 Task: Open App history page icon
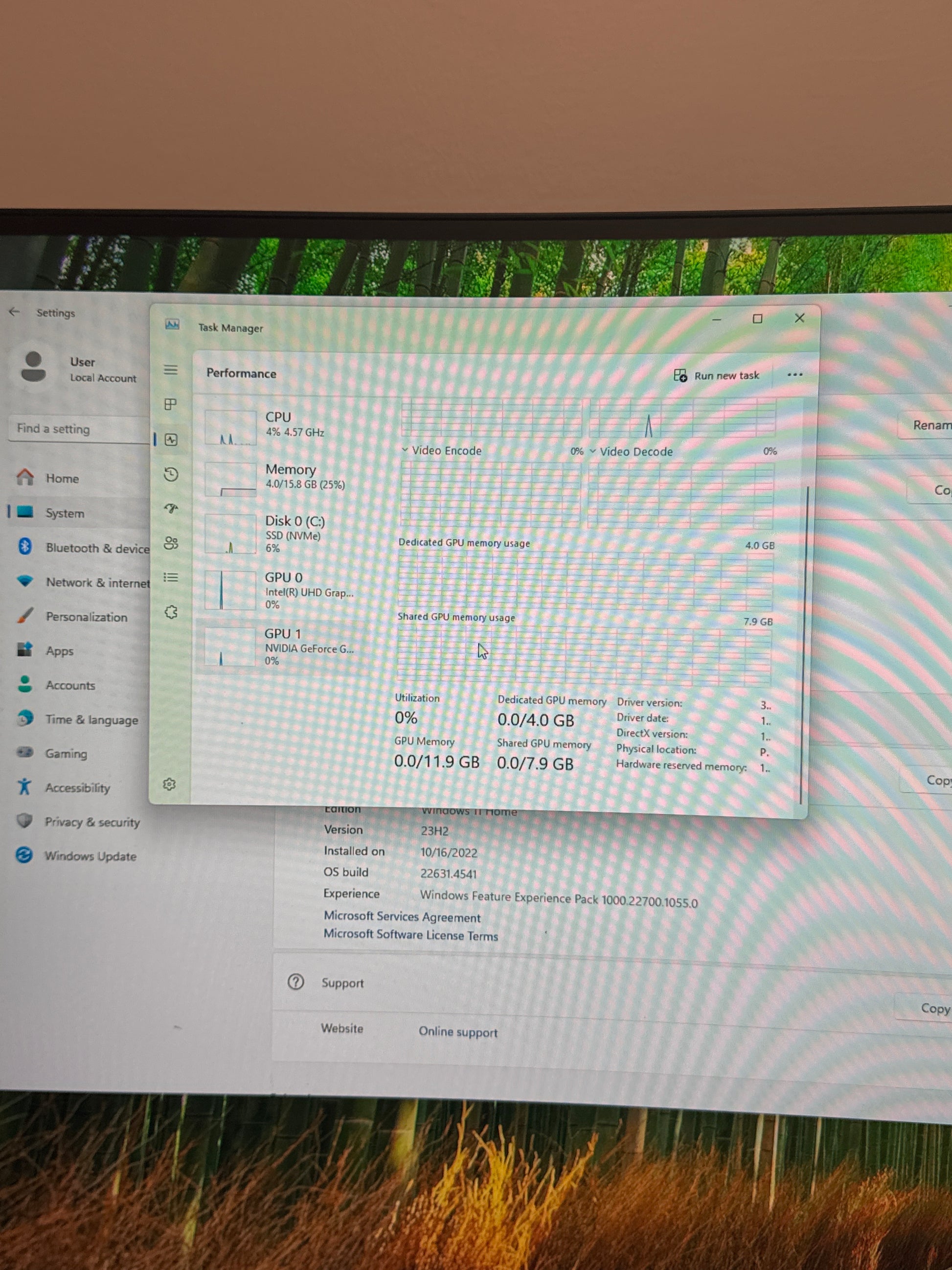(x=171, y=474)
